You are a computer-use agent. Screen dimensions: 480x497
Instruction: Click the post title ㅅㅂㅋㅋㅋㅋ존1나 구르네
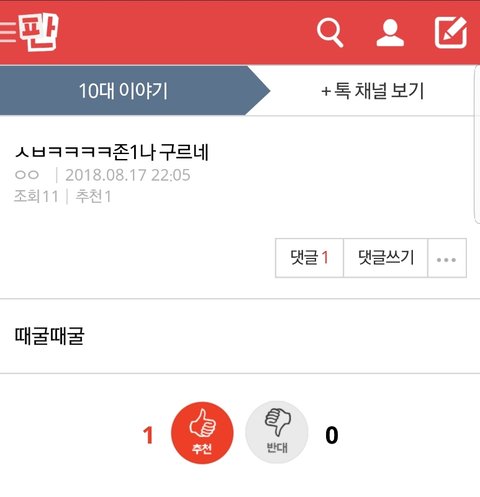coord(112,152)
